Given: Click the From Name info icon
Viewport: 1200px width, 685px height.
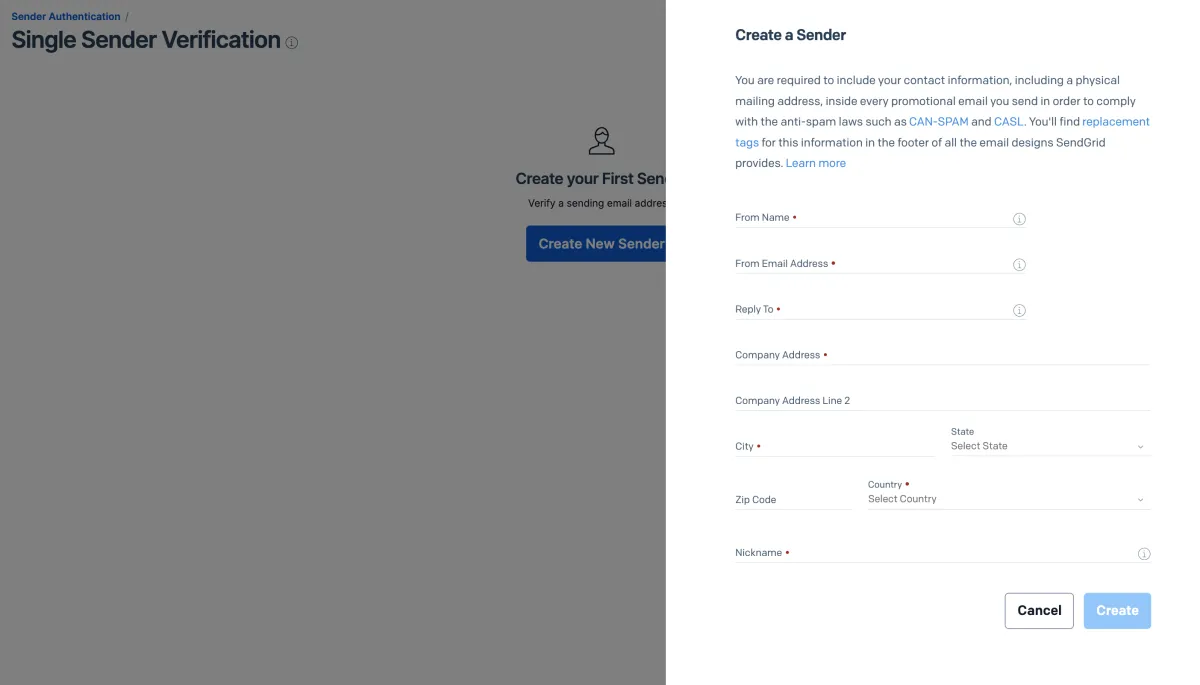Looking at the screenshot, I should coord(1019,219).
